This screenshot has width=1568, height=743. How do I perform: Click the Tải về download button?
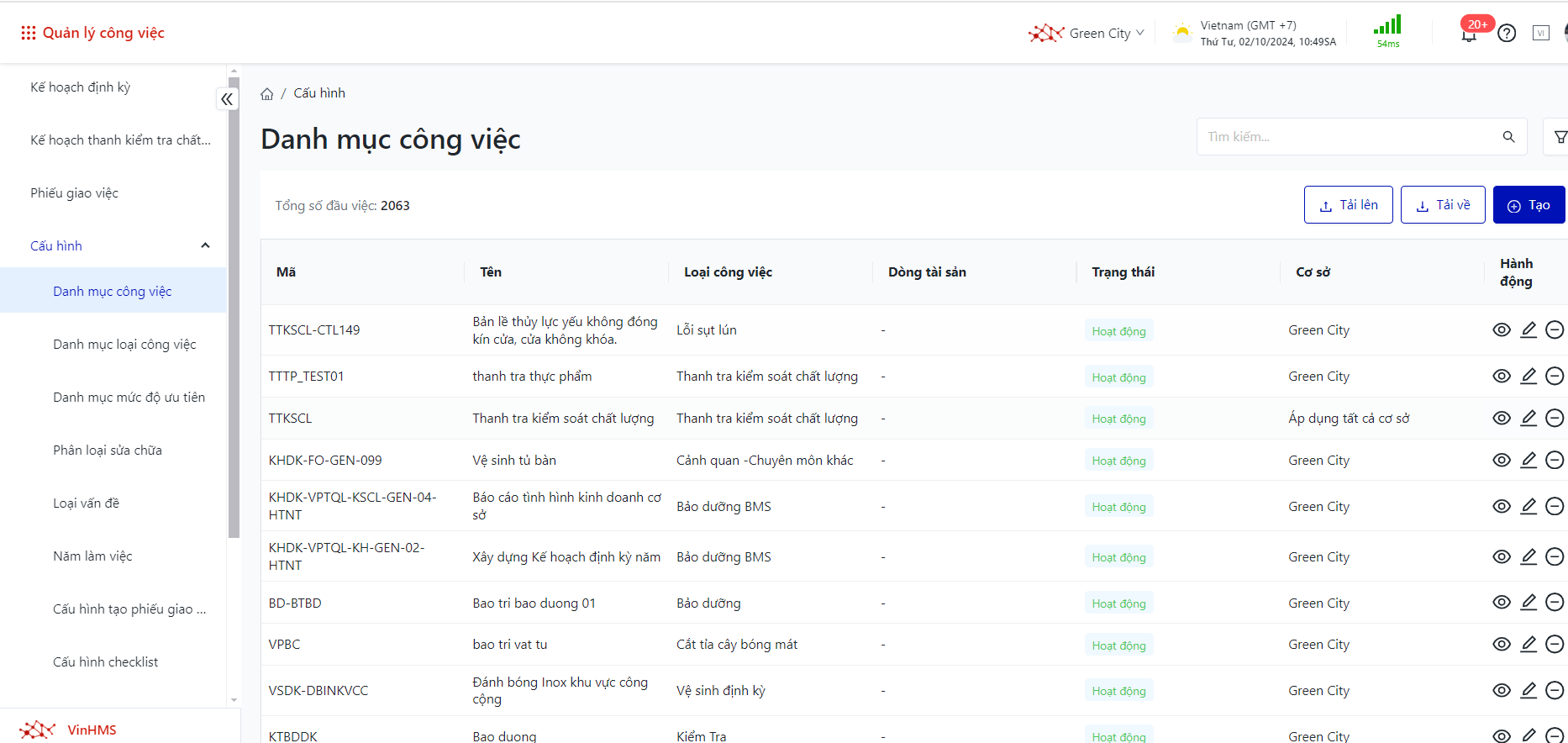click(1443, 205)
